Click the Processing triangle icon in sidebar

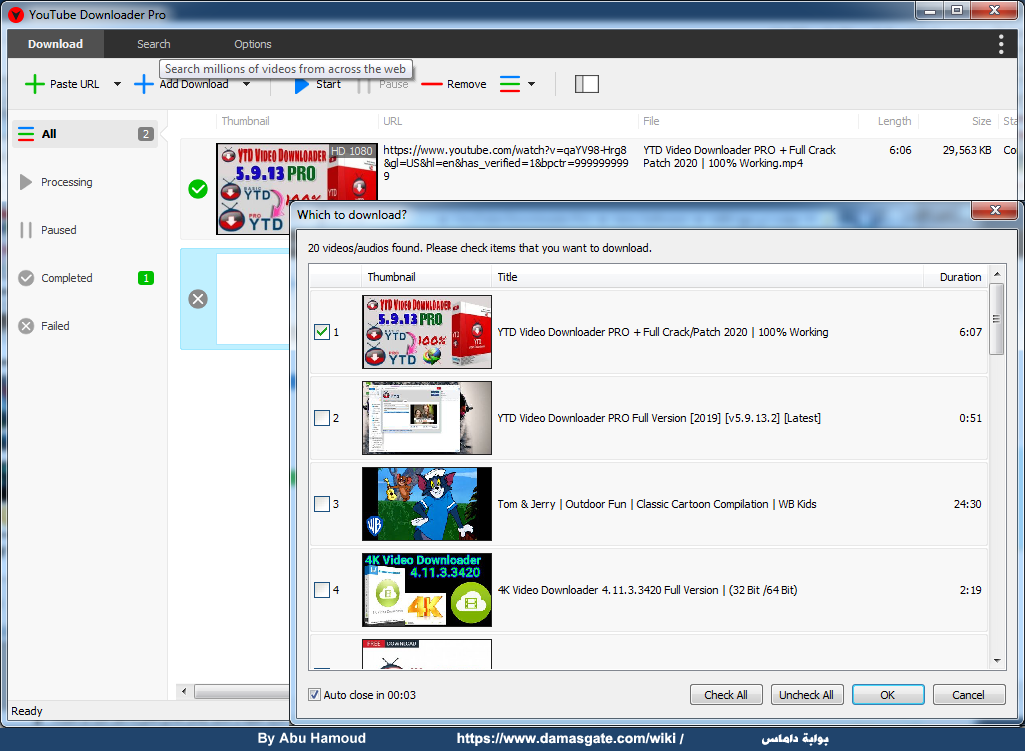(25, 182)
